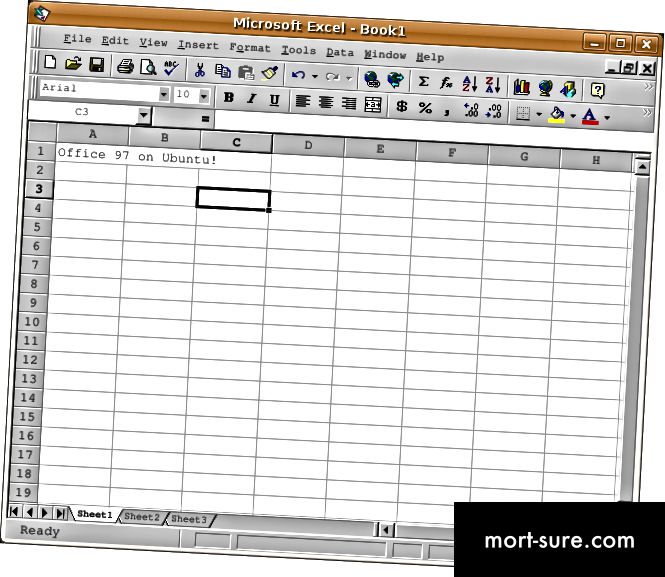
Task: Open a file with the Open folder icon
Action: click(x=73, y=64)
